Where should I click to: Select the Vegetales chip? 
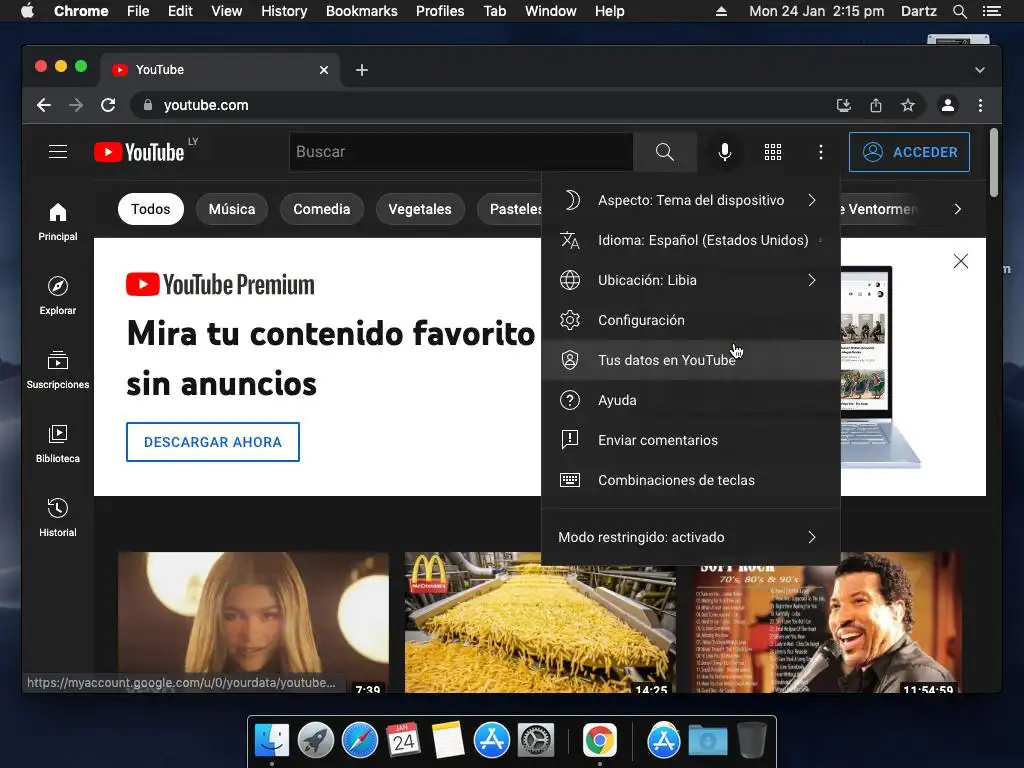[420, 209]
